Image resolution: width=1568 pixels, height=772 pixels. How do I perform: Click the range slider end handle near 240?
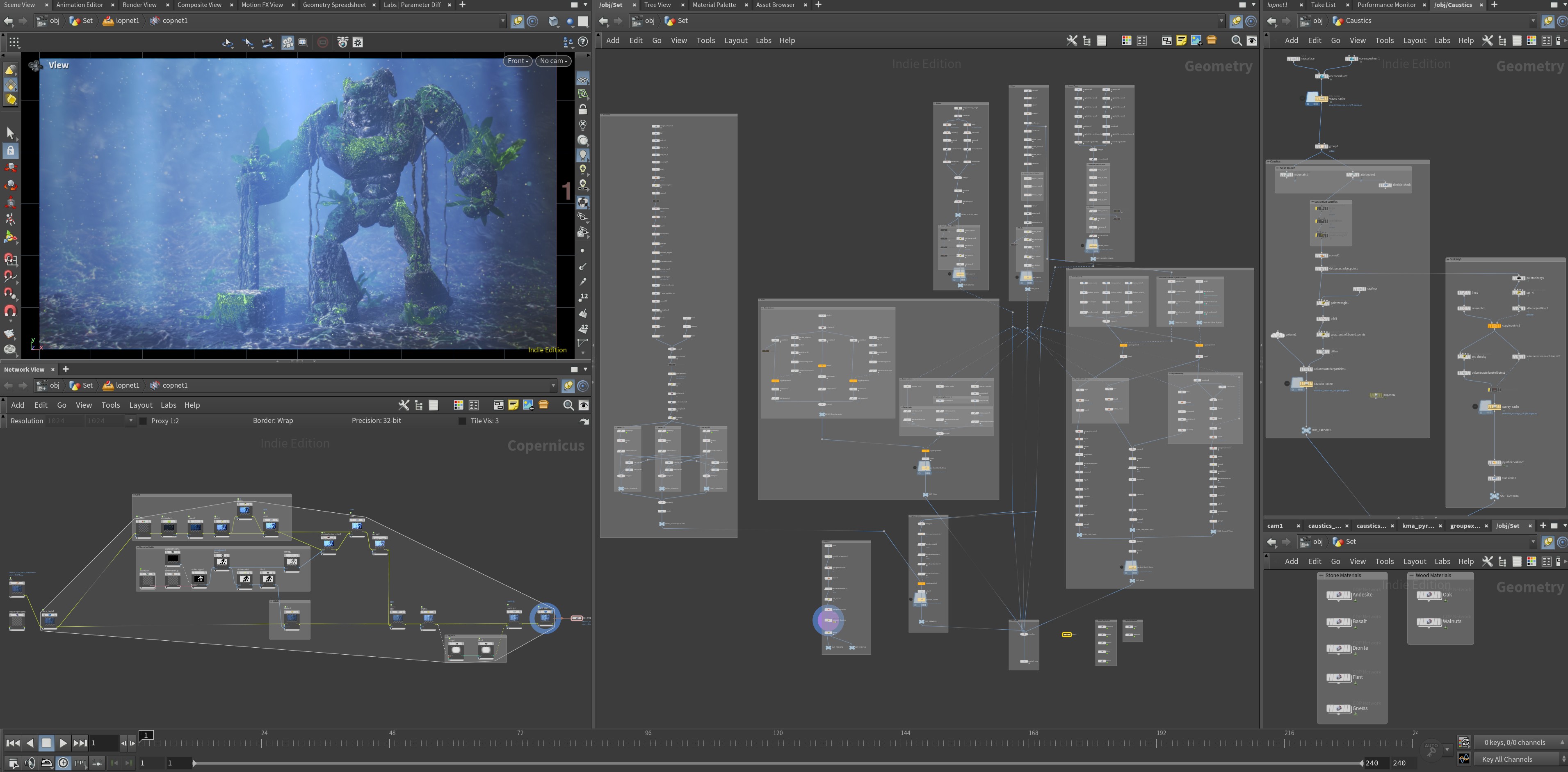[1362, 763]
